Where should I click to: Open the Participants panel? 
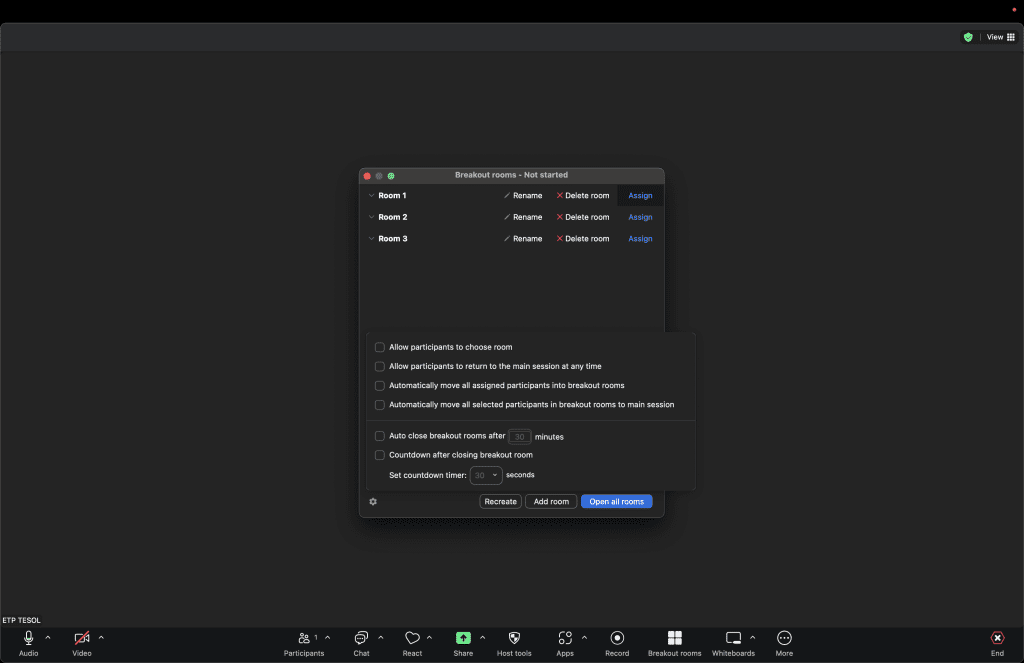click(304, 638)
